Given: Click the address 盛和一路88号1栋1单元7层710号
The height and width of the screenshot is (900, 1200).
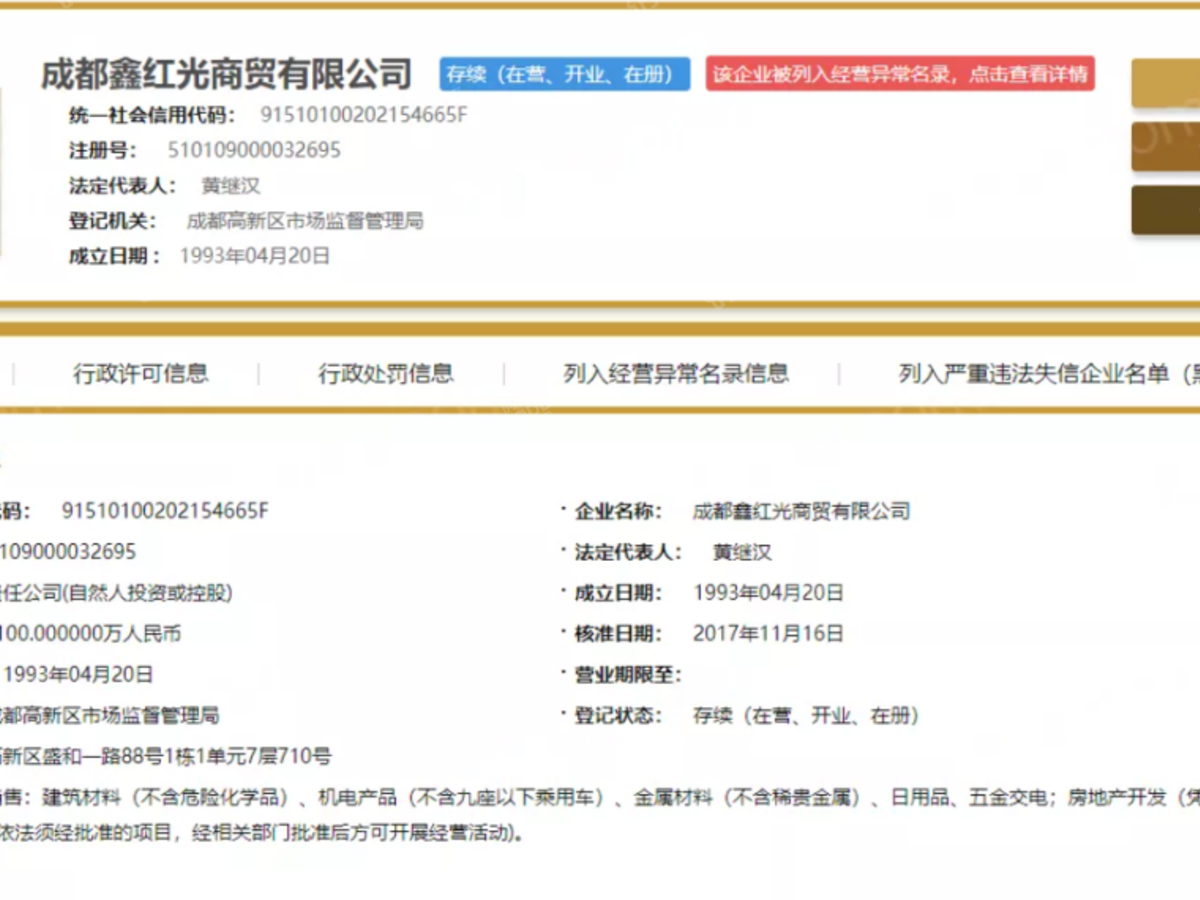Looking at the screenshot, I should click(x=185, y=757).
